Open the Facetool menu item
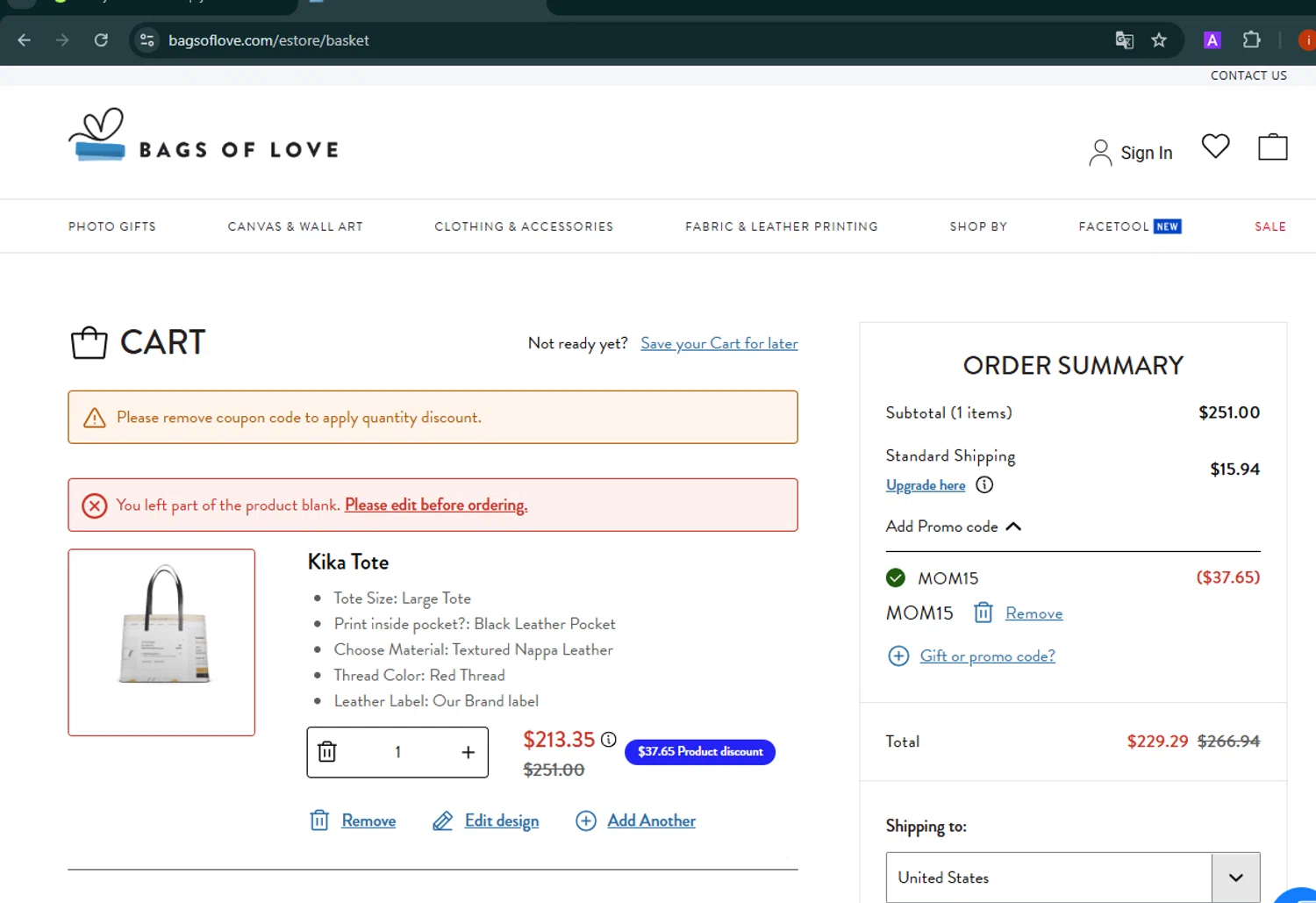 point(1129,226)
